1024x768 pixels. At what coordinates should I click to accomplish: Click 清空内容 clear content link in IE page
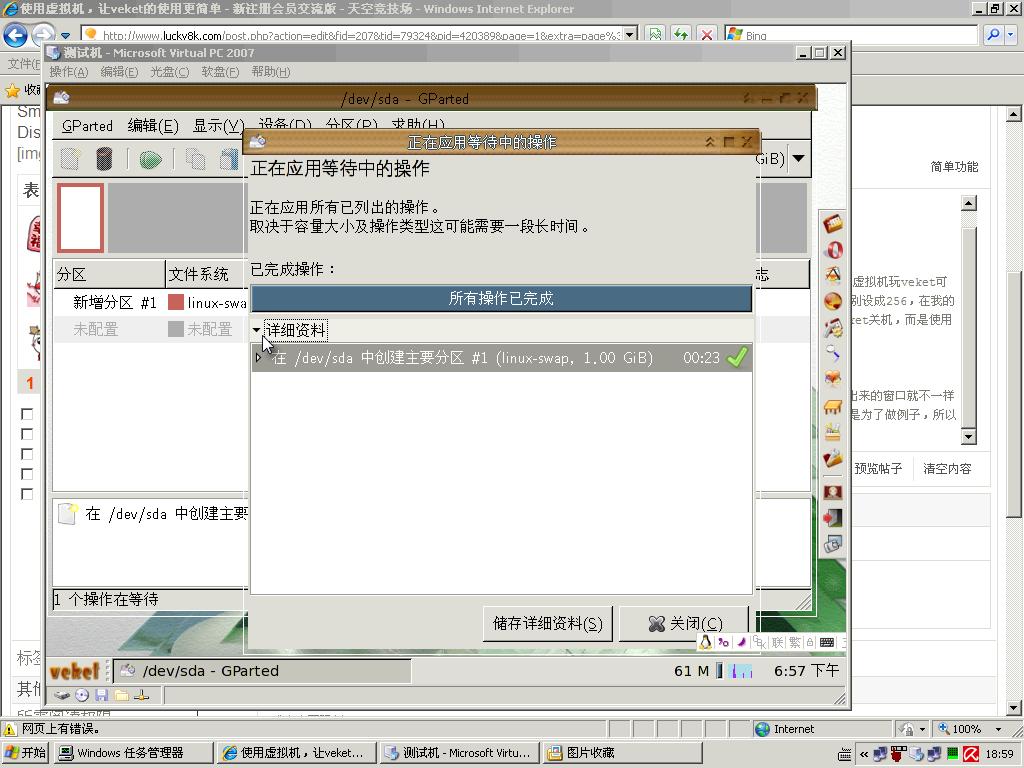click(x=947, y=468)
